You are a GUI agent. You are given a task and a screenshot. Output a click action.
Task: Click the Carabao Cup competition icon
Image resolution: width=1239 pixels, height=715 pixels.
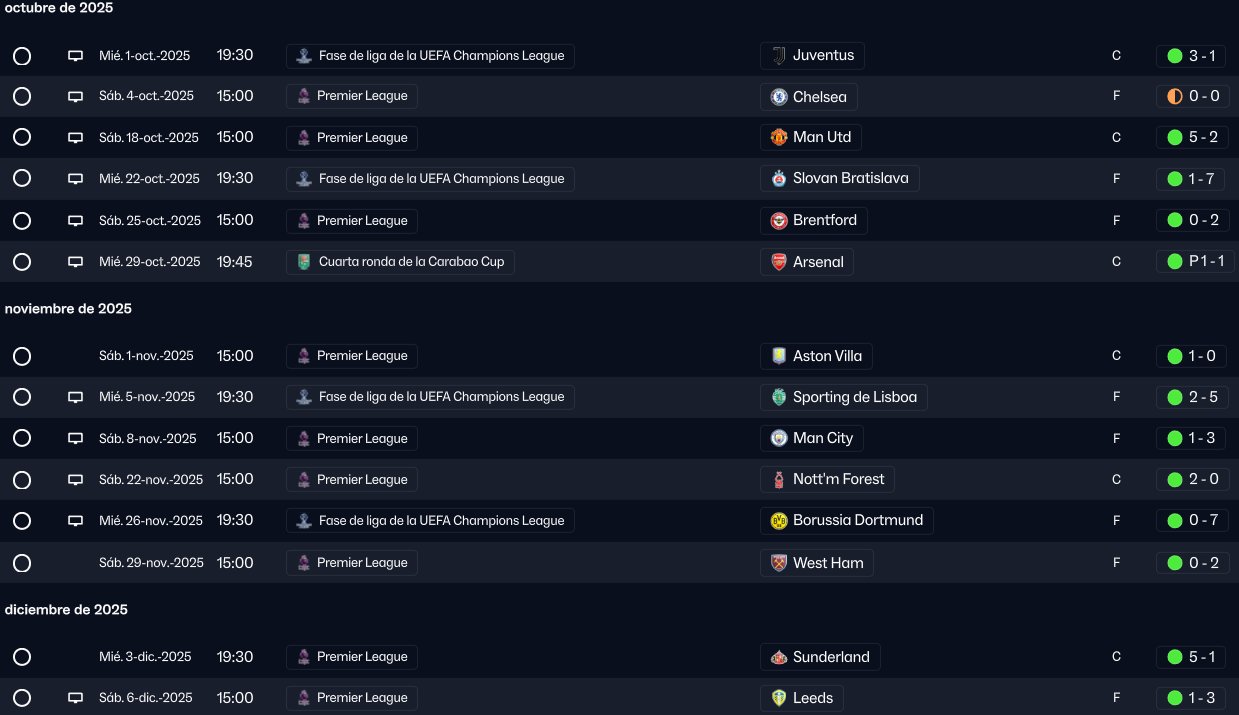(x=304, y=262)
